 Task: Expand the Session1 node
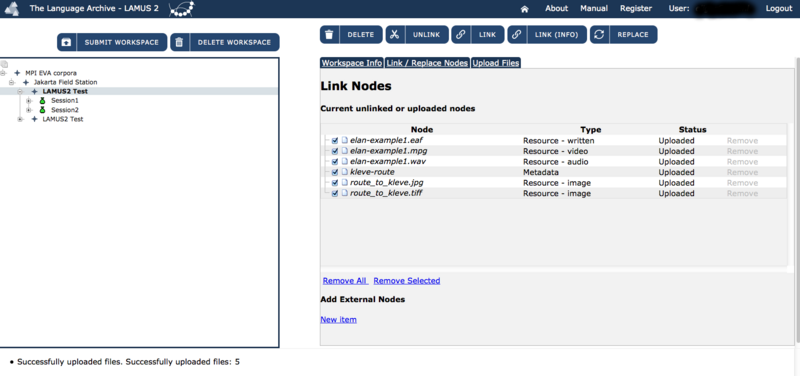coord(29,101)
